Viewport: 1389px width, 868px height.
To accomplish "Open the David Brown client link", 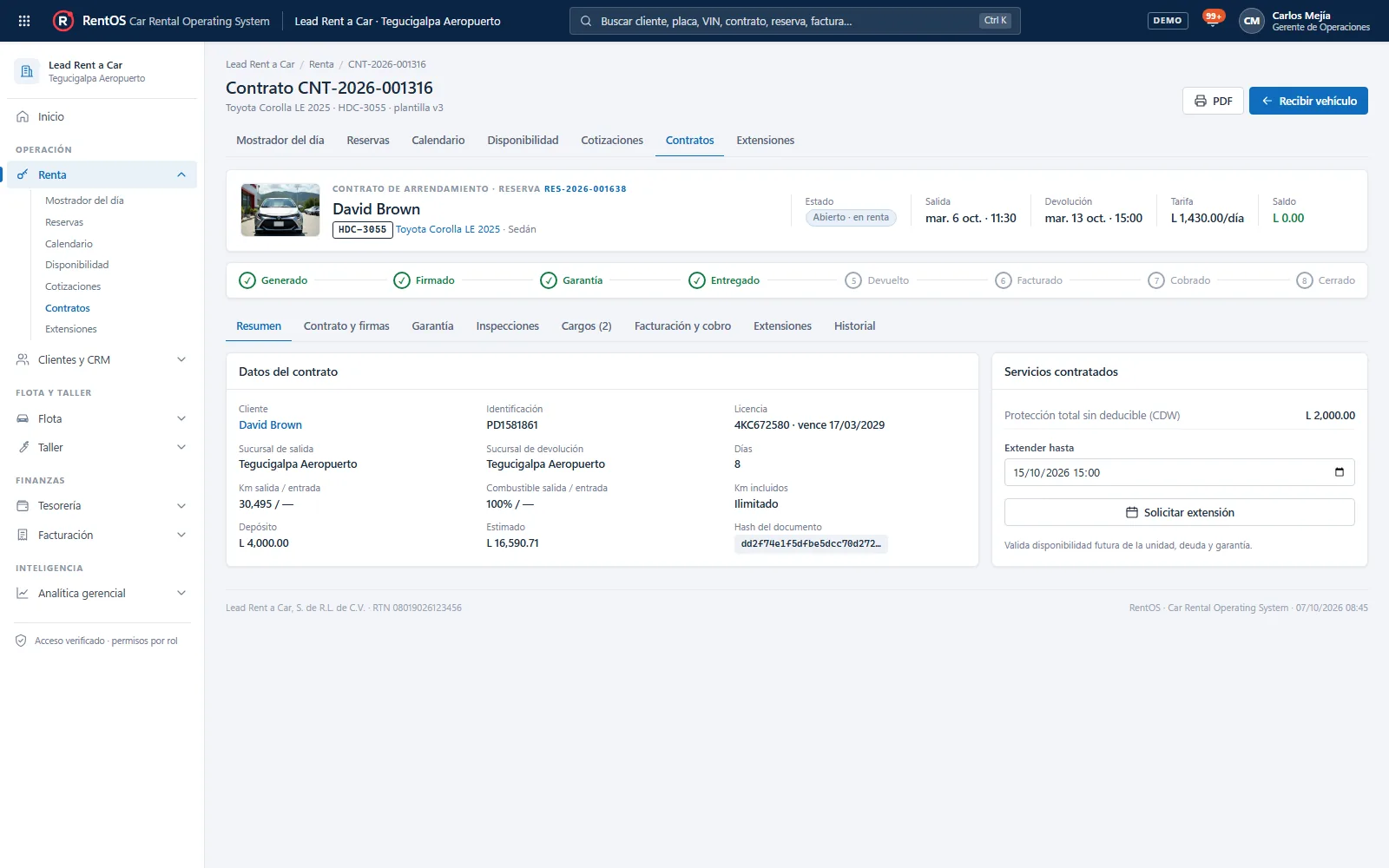I will pos(270,424).
